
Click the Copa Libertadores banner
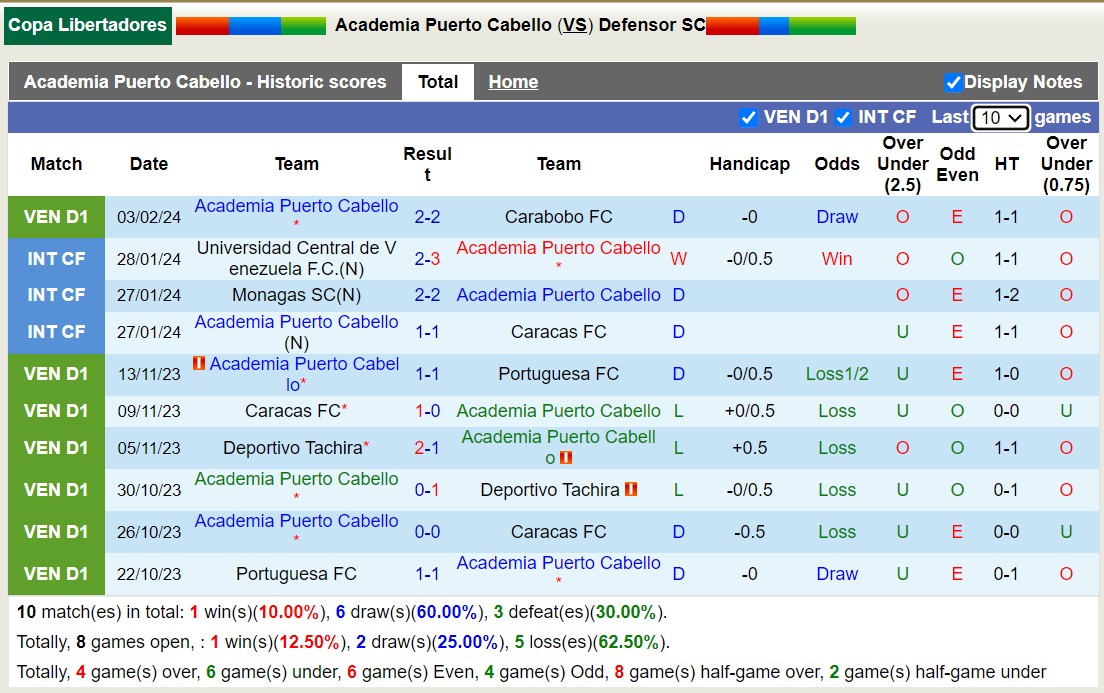click(x=87, y=24)
